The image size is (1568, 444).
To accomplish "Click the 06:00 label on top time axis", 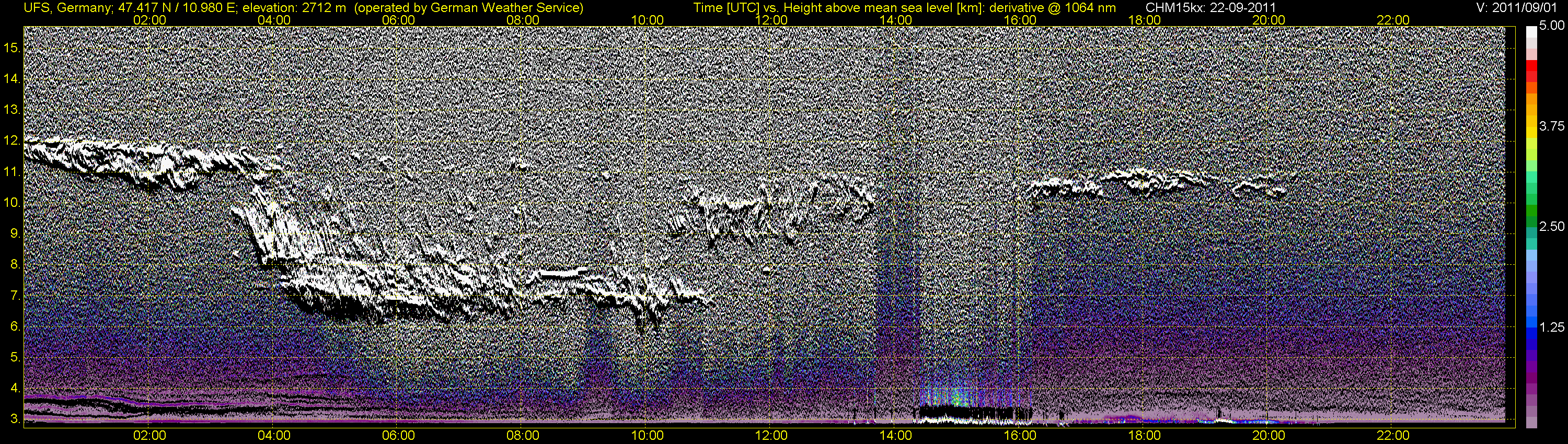I will [x=398, y=20].
